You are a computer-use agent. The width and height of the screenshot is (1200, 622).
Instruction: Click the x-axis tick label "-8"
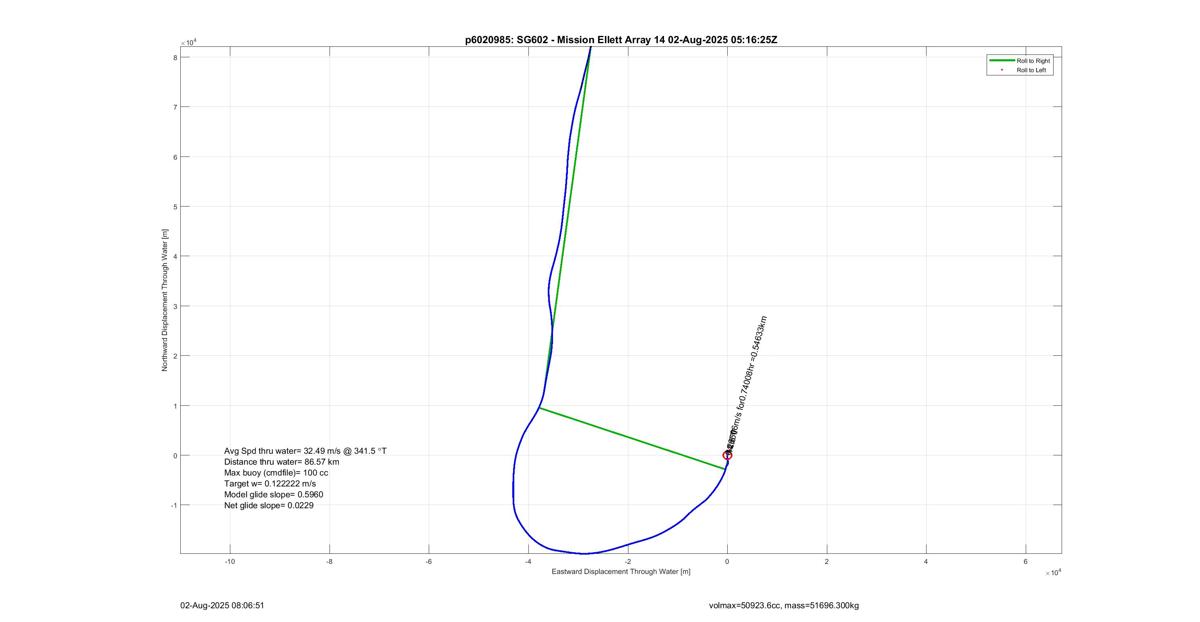click(330, 562)
